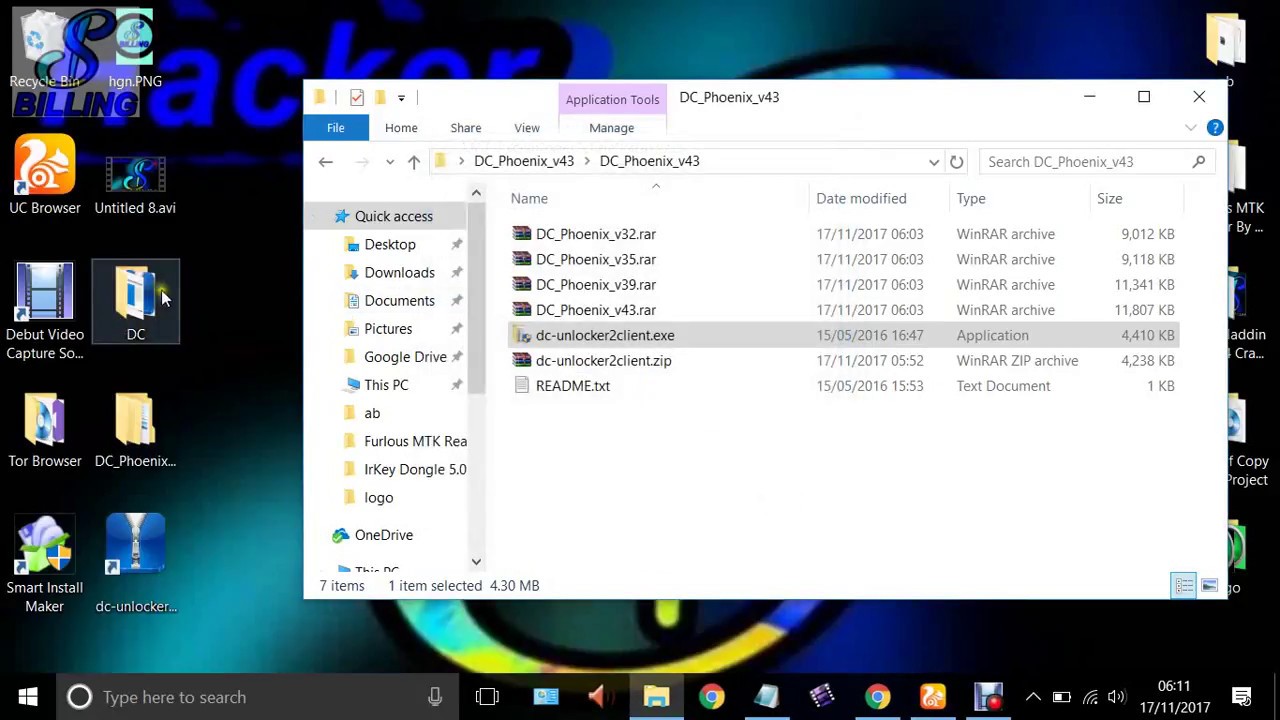
Task: Select DC_Phoenix_v32.rar file
Action: point(595,234)
